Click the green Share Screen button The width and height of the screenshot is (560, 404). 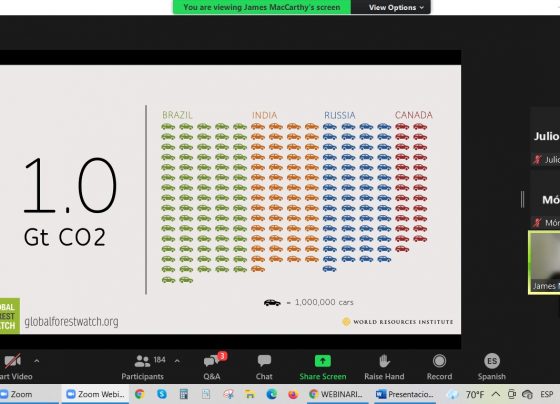322,366
